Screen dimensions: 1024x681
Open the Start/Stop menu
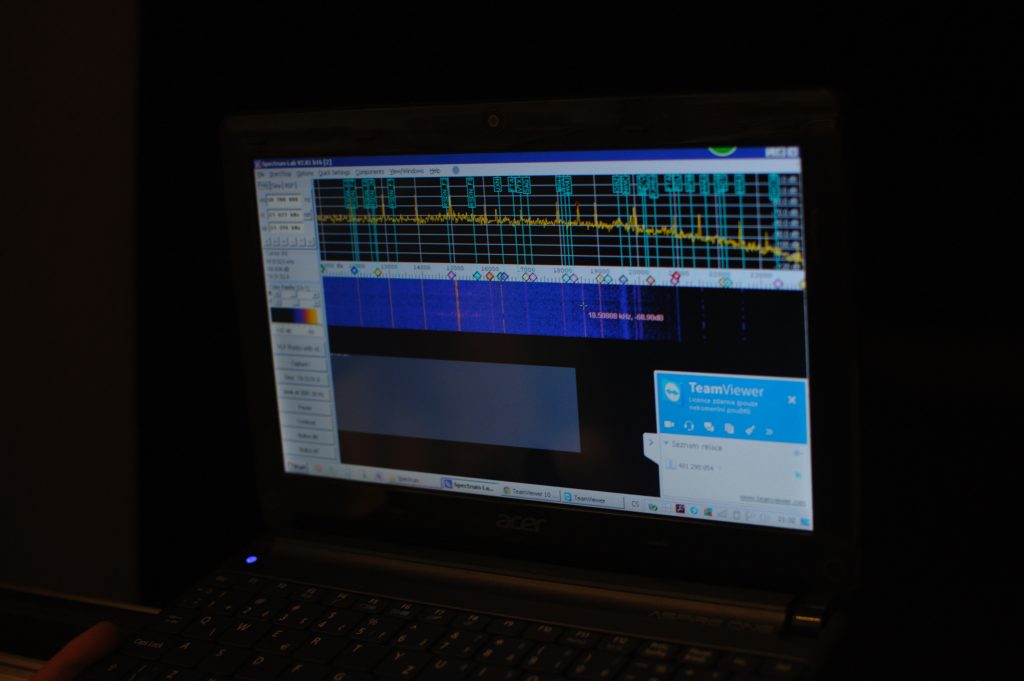tap(280, 174)
